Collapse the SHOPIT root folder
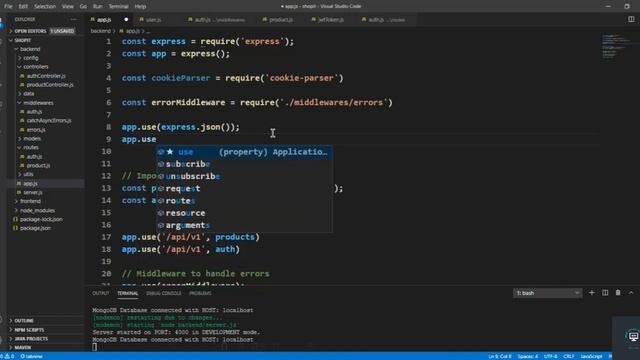This screenshot has height=360, width=640. click(22, 40)
